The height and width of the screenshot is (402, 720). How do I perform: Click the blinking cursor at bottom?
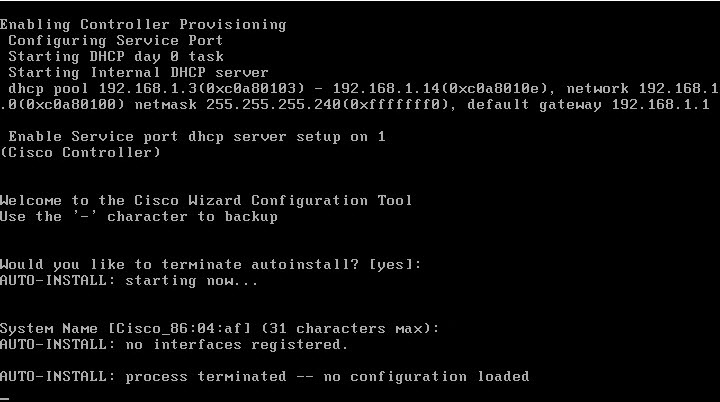tap(5, 398)
